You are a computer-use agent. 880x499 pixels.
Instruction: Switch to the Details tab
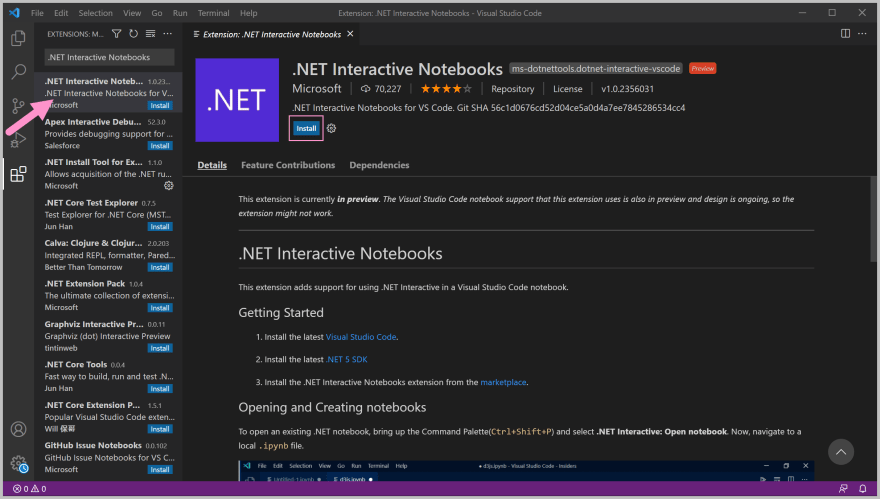(x=212, y=165)
